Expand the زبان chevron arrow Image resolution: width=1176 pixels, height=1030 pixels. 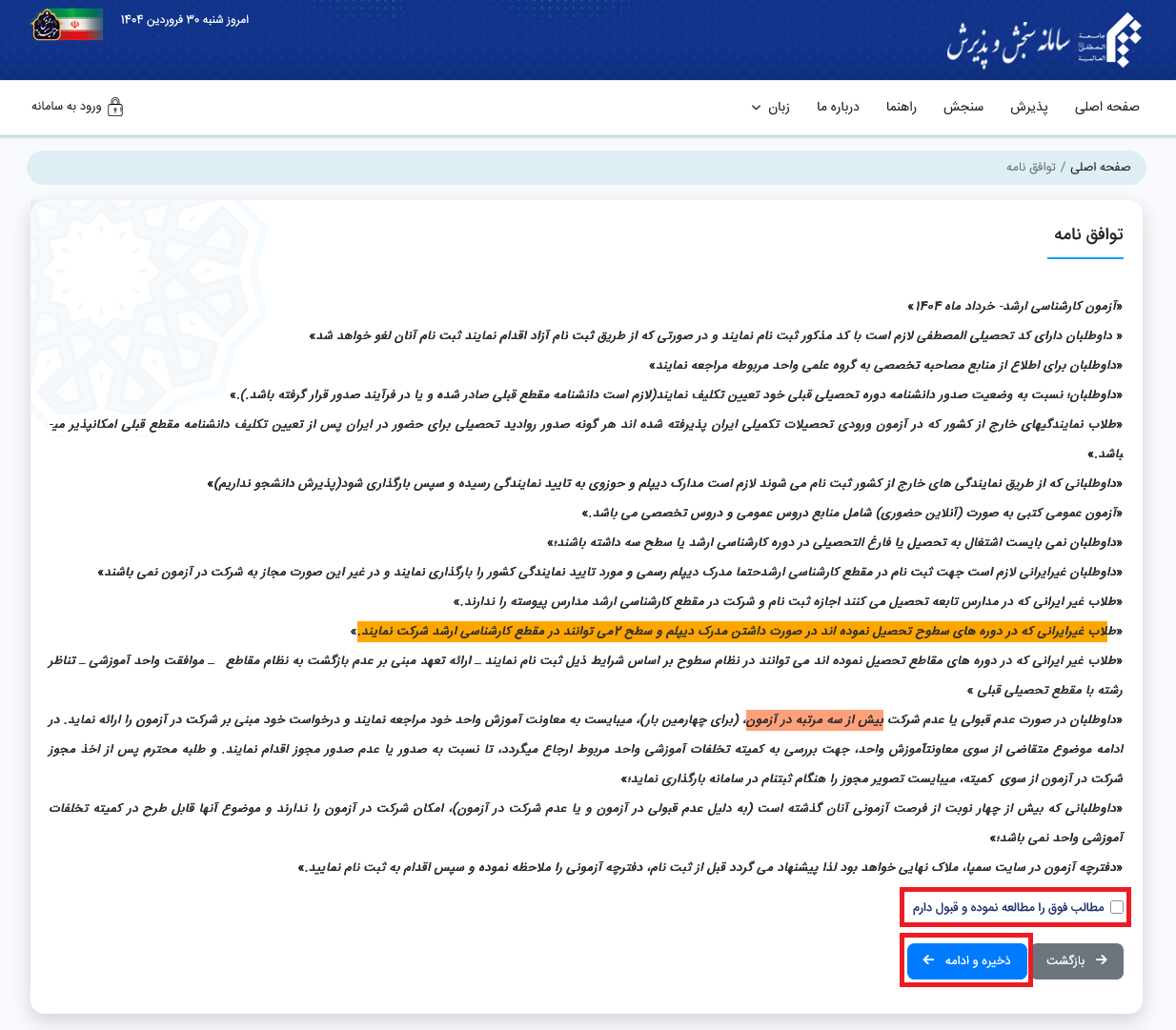click(x=756, y=108)
